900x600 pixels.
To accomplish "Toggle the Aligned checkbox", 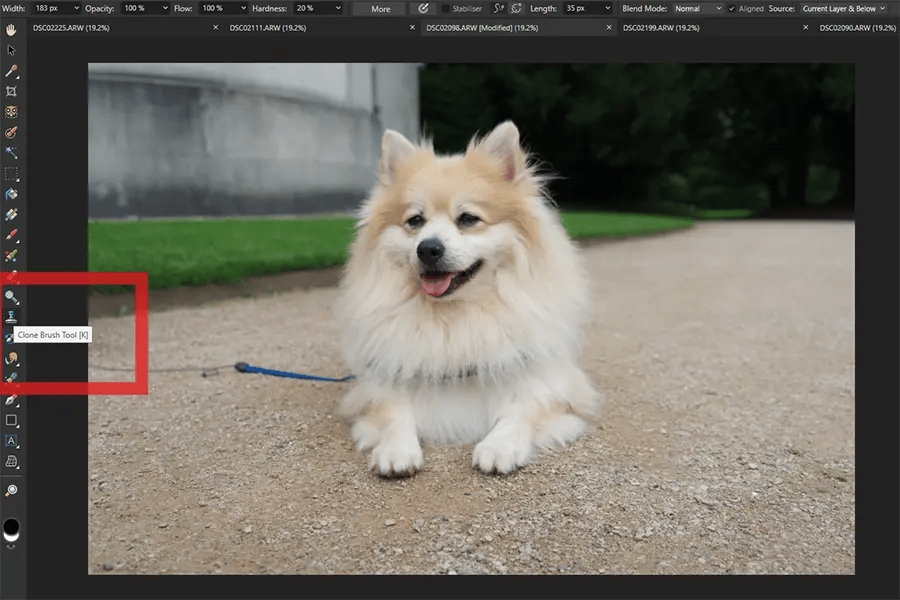I will [x=731, y=9].
